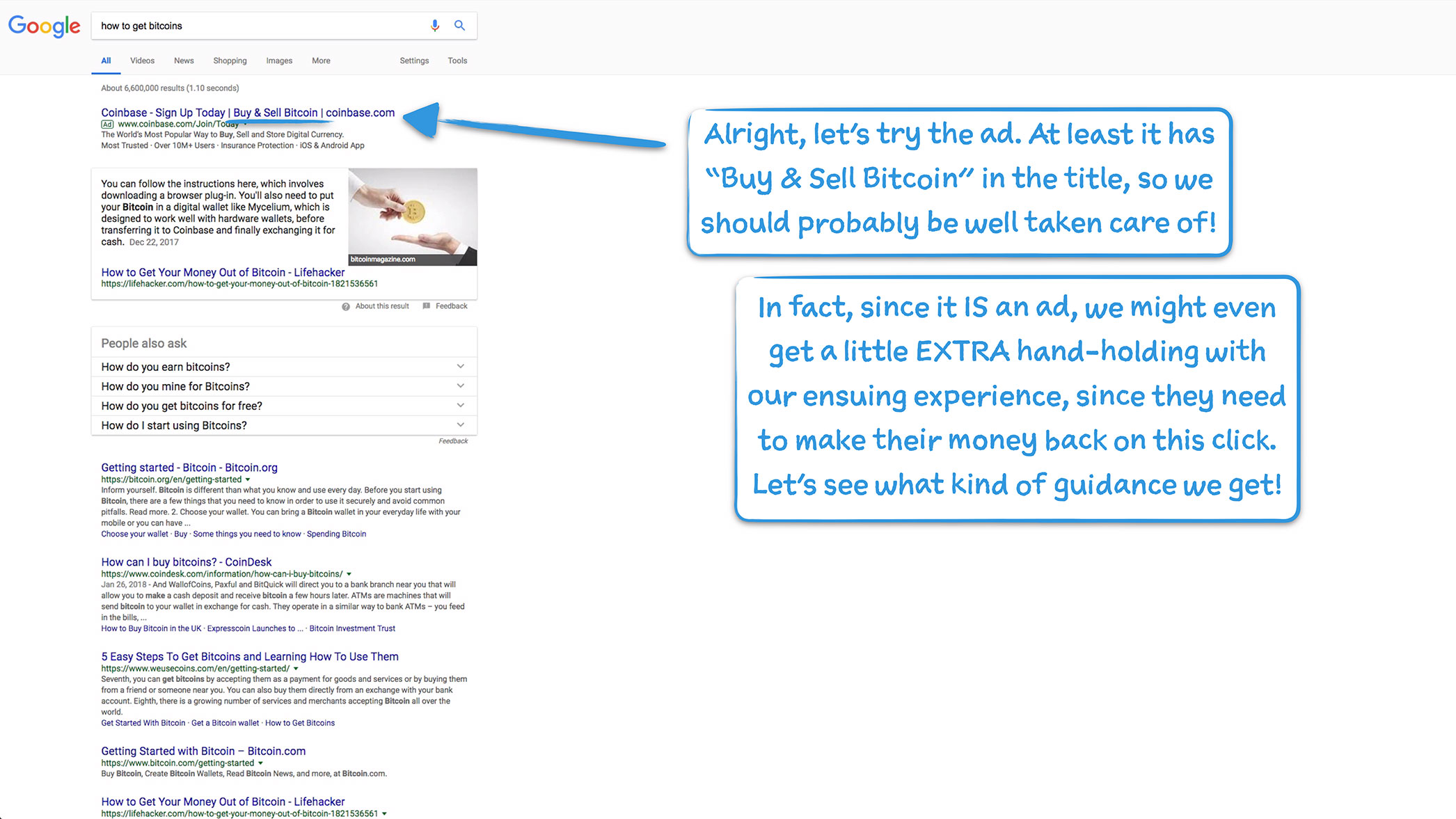The height and width of the screenshot is (819, 1456).
Task: Open dropdown arrow beside coindesk.com URL
Action: point(349,574)
